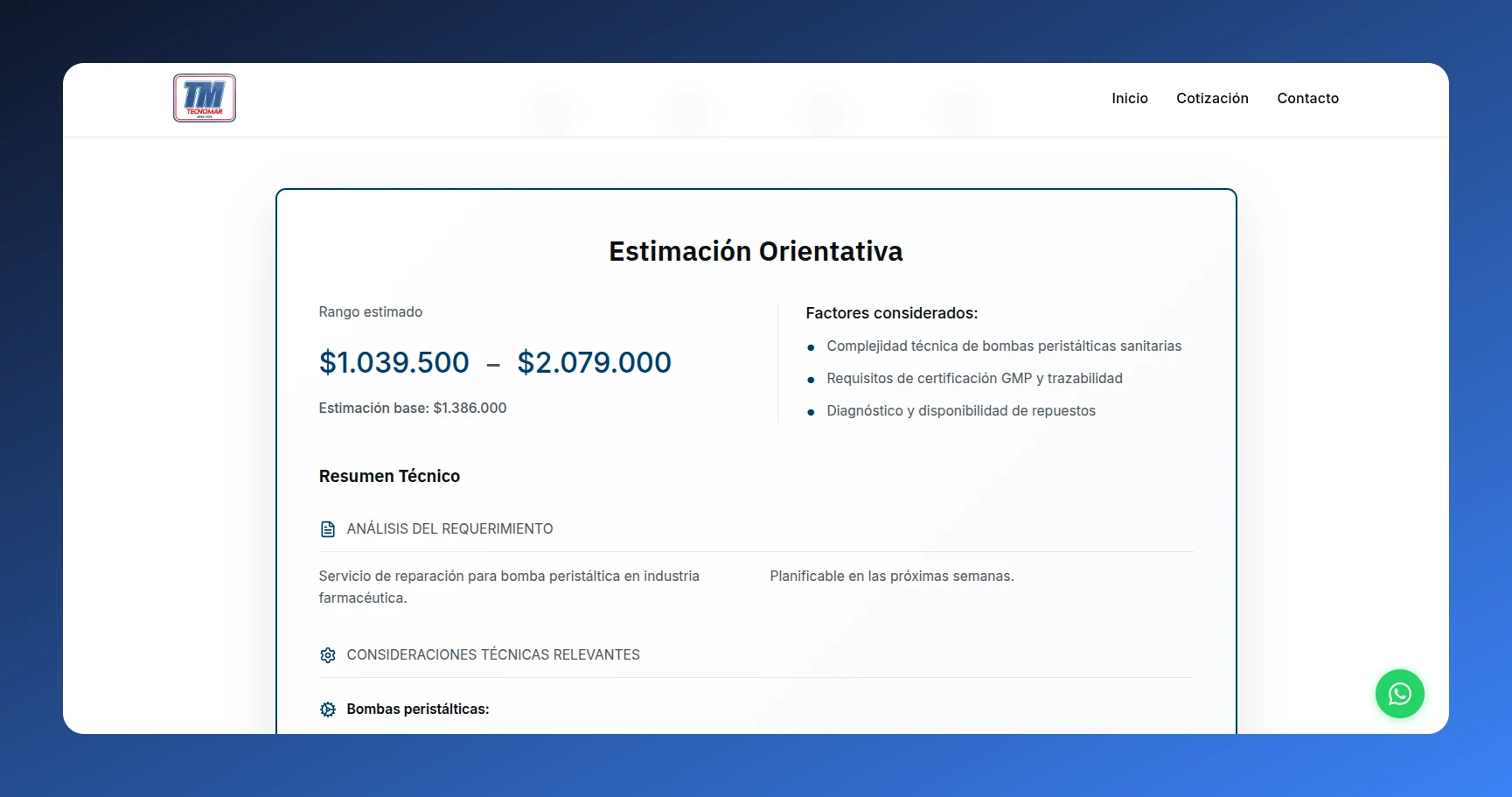Click the text Servicio de reparación para bomba peristáltica
The width and height of the screenshot is (1512, 797).
[x=509, y=587]
